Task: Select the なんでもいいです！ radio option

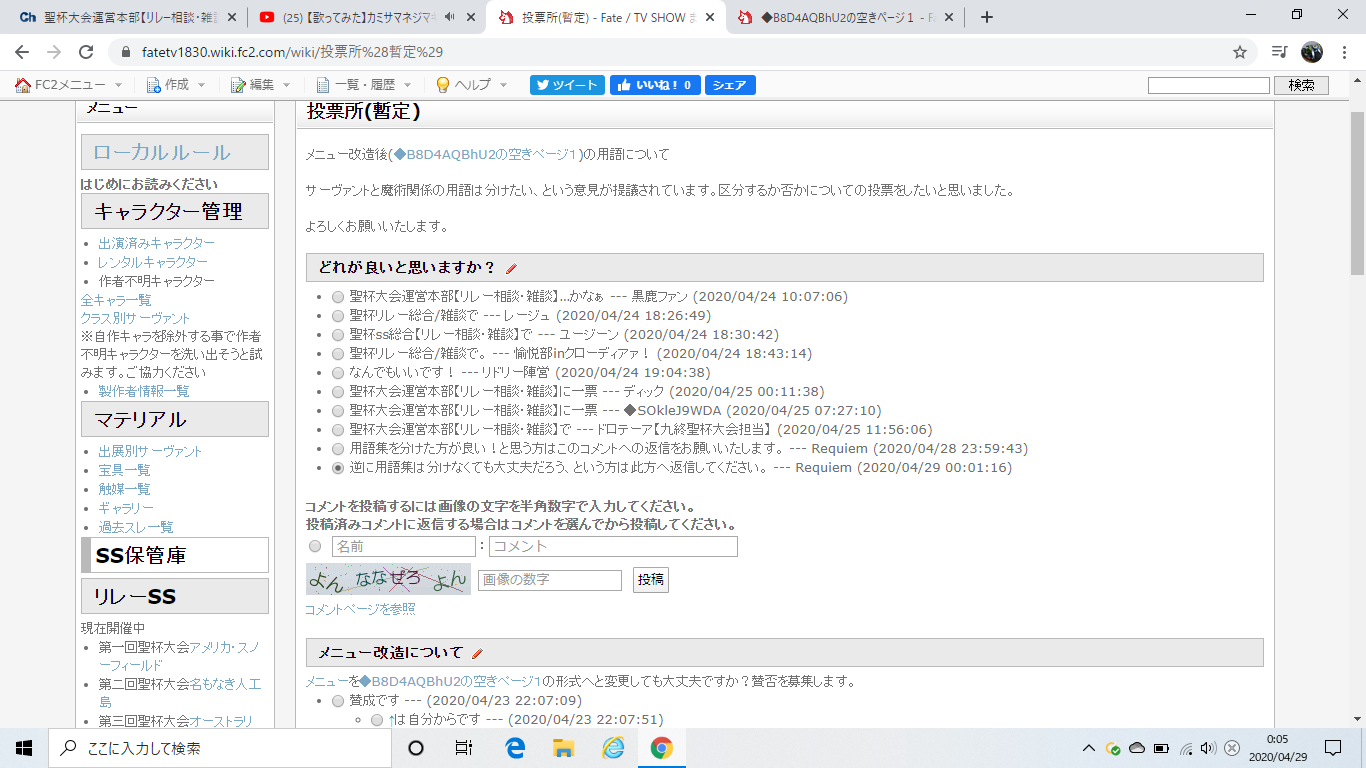Action: pyautogui.click(x=337, y=373)
